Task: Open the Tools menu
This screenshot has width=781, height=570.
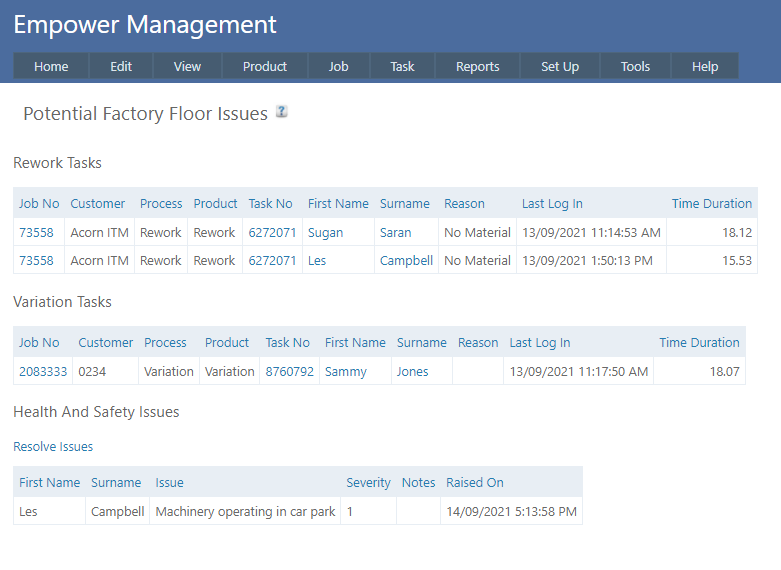Action: (x=635, y=66)
